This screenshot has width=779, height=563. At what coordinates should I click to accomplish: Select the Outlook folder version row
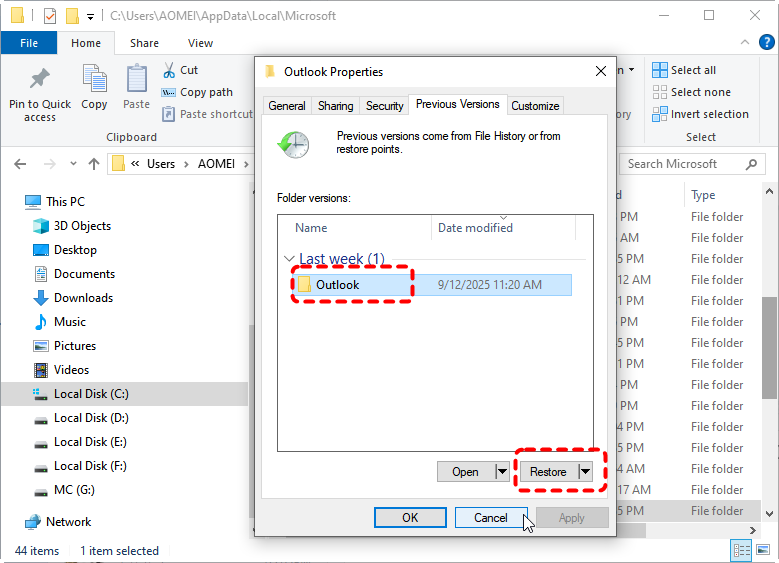431,285
